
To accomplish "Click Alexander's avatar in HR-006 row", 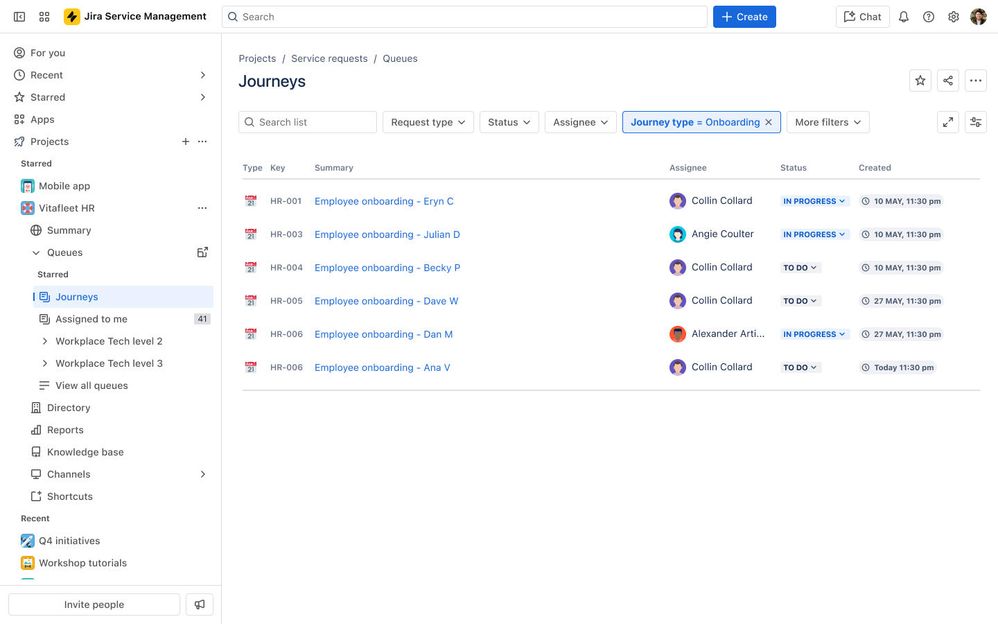I will 677,334.
